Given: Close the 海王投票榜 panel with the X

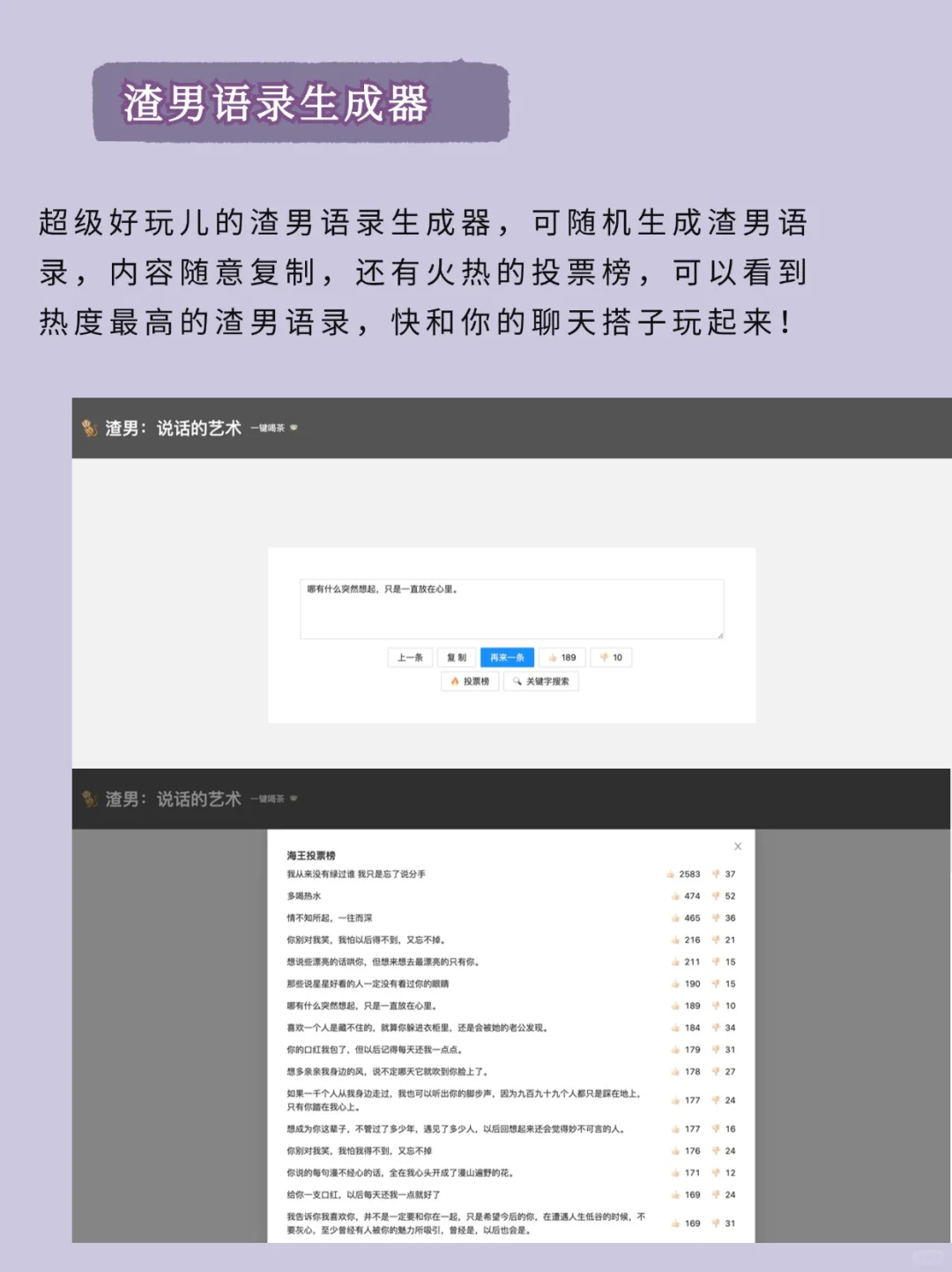Looking at the screenshot, I should click(x=738, y=845).
